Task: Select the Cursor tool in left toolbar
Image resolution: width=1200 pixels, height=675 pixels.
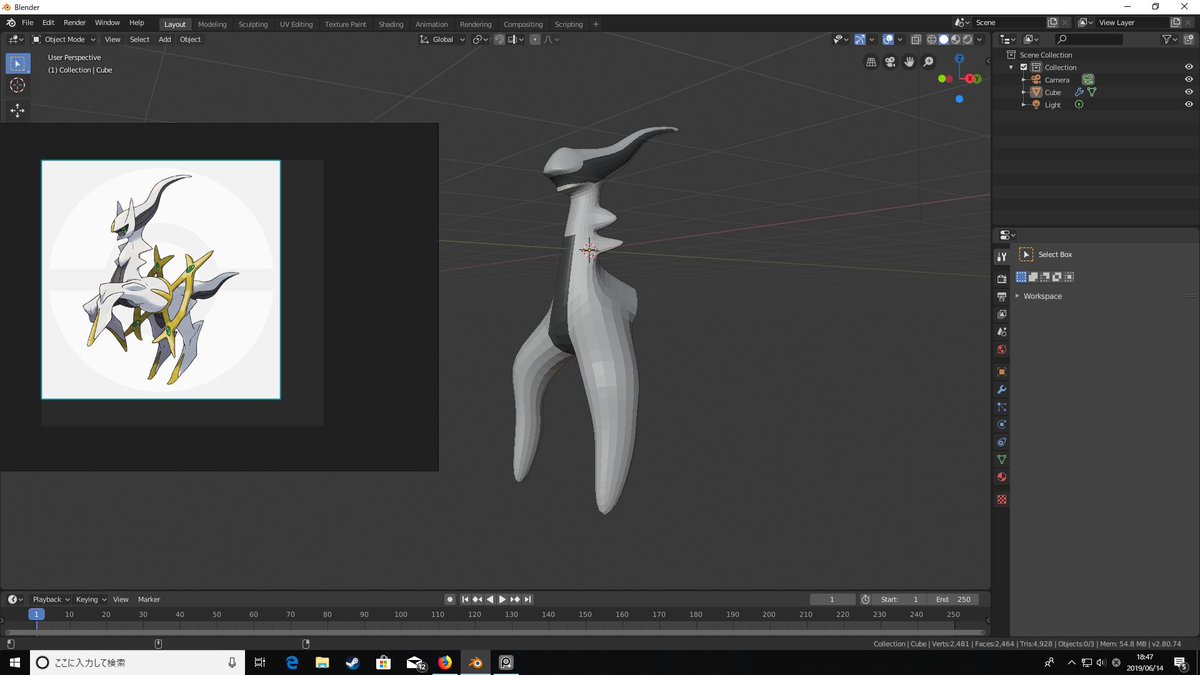Action: (x=17, y=86)
